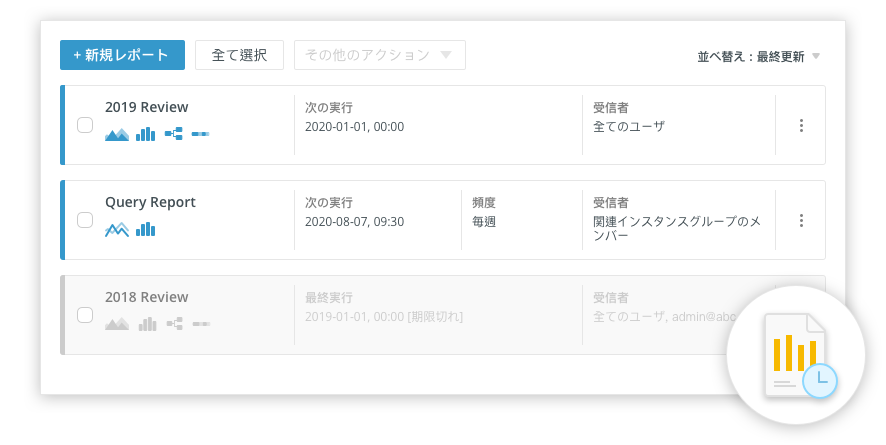The height and width of the screenshot is (445, 886).
Task: Click the 関連インスタンスグループのメンバー recipient text
Action: pyautogui.click(x=676, y=228)
